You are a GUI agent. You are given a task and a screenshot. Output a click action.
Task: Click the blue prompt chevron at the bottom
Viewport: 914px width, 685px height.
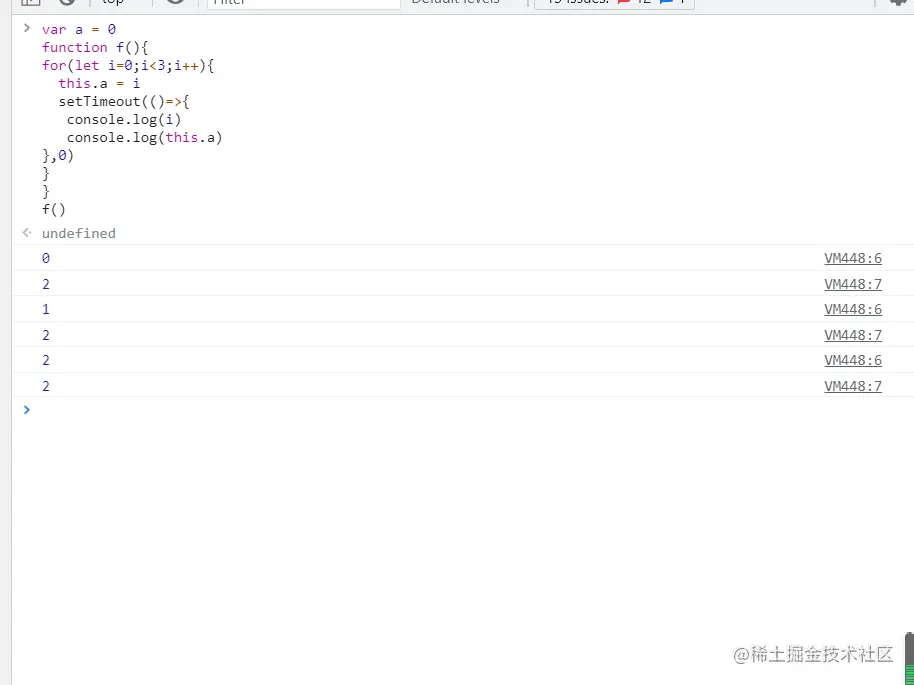pos(26,410)
